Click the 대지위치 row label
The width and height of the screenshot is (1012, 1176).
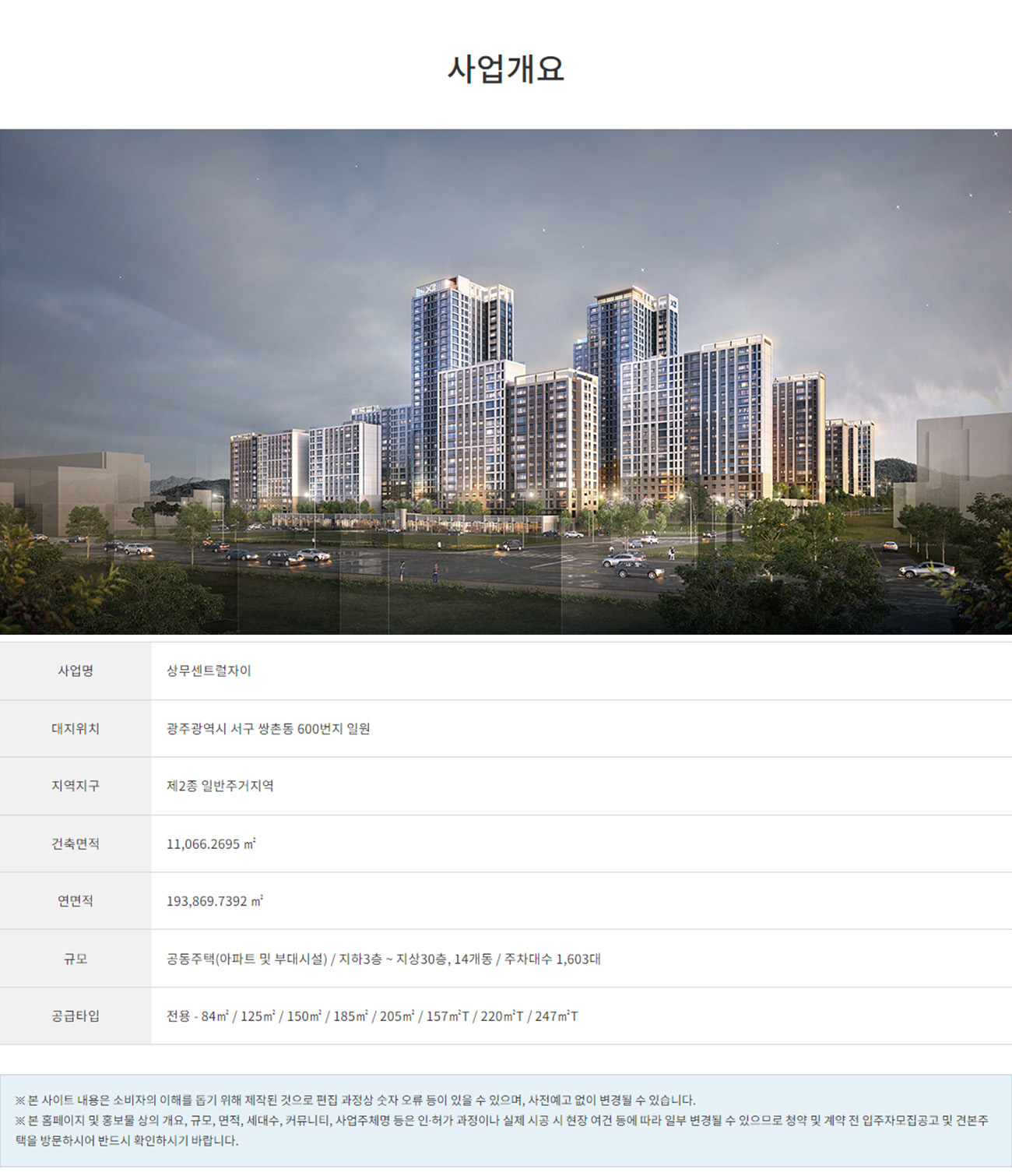(76, 728)
